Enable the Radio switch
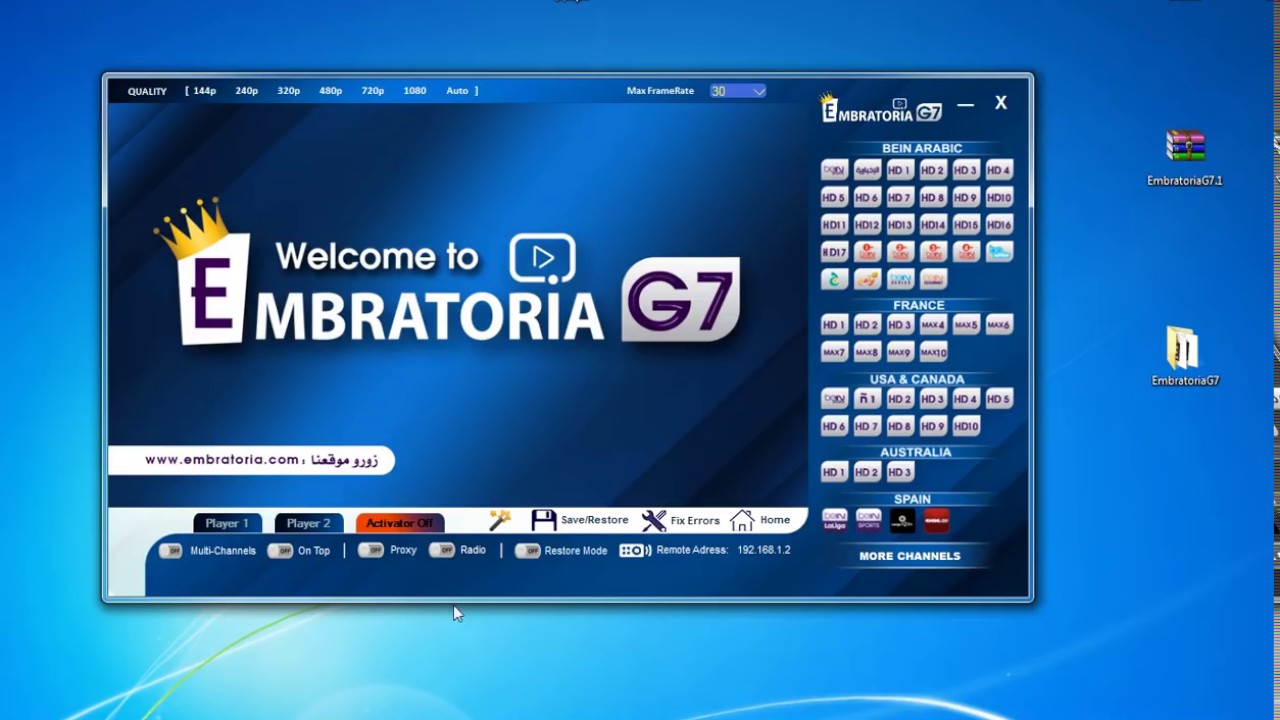This screenshot has width=1280, height=720. 442,550
